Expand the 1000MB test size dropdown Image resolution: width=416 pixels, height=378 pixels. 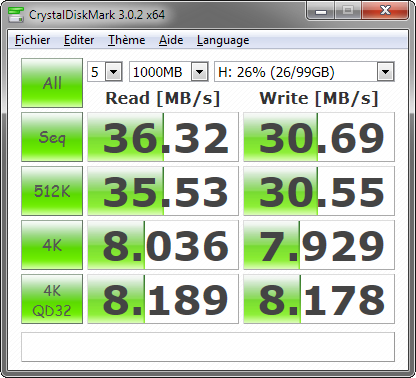169,72
